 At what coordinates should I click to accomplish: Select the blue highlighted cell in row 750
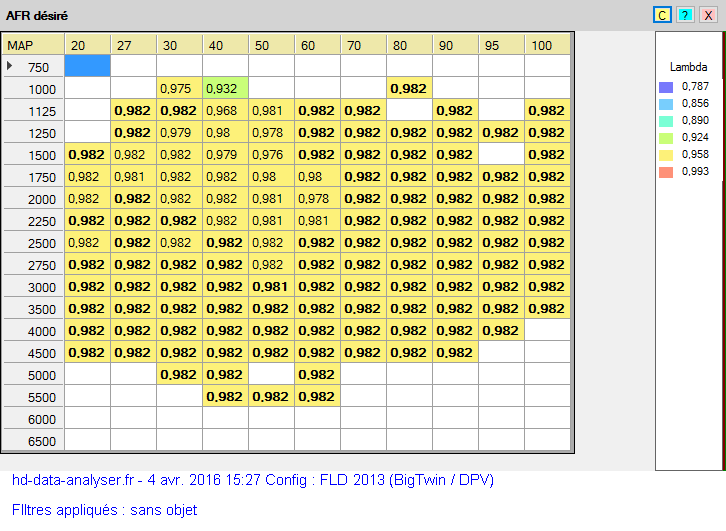[x=88, y=66]
